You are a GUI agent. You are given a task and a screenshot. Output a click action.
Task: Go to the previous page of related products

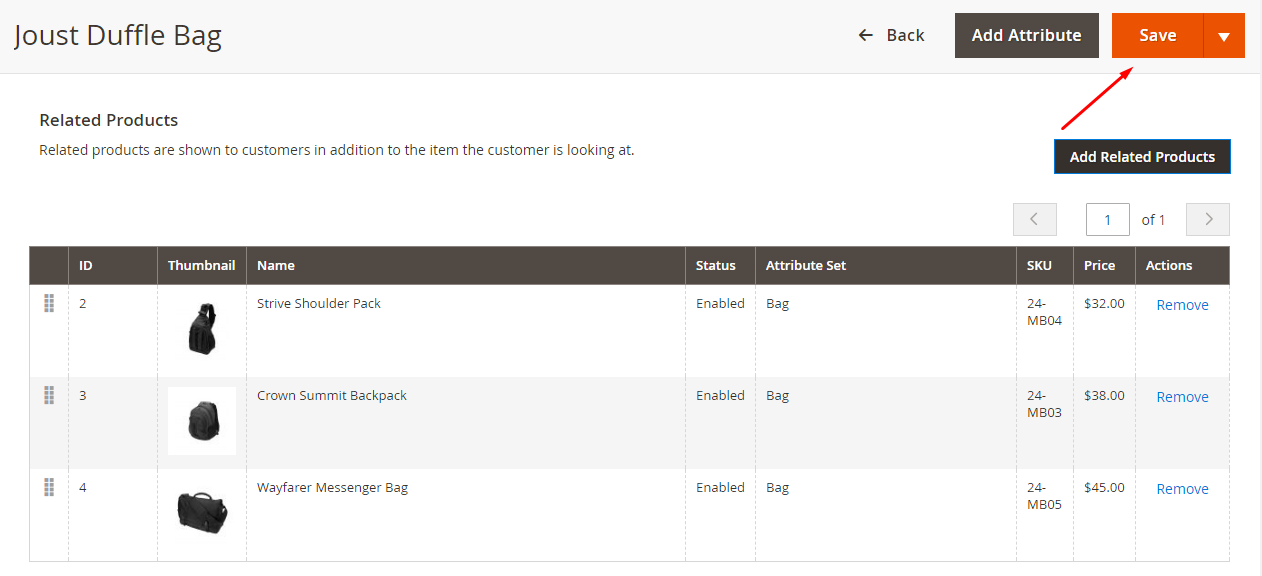(x=1035, y=219)
